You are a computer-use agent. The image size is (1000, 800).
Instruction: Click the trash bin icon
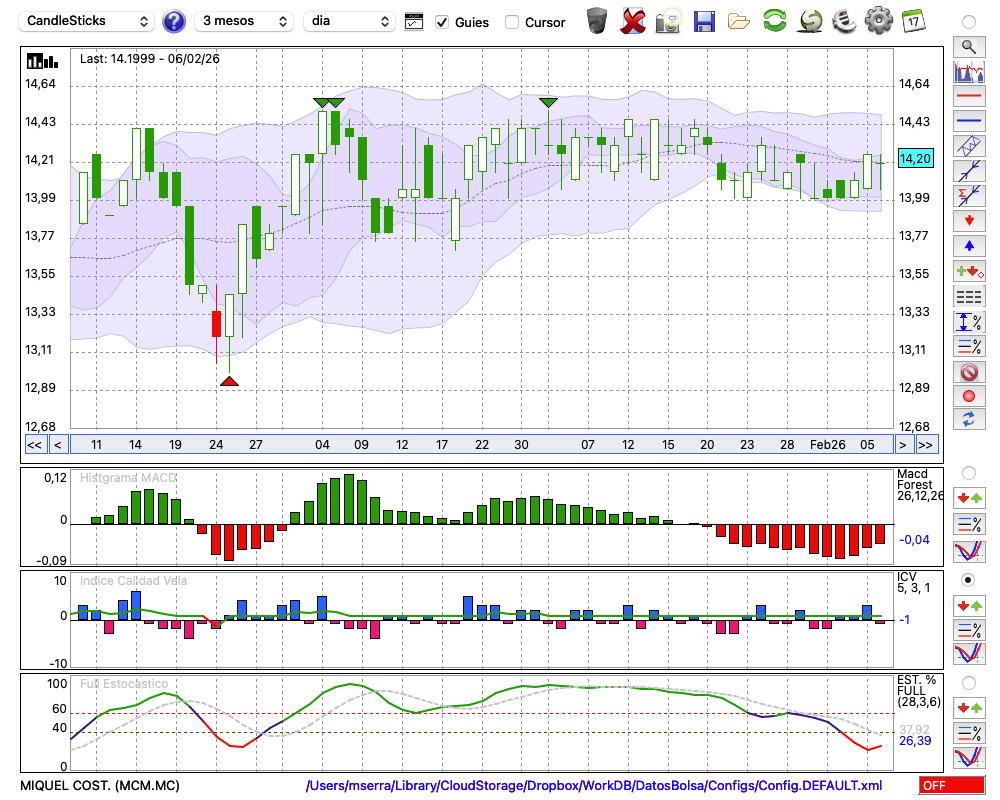pos(597,21)
